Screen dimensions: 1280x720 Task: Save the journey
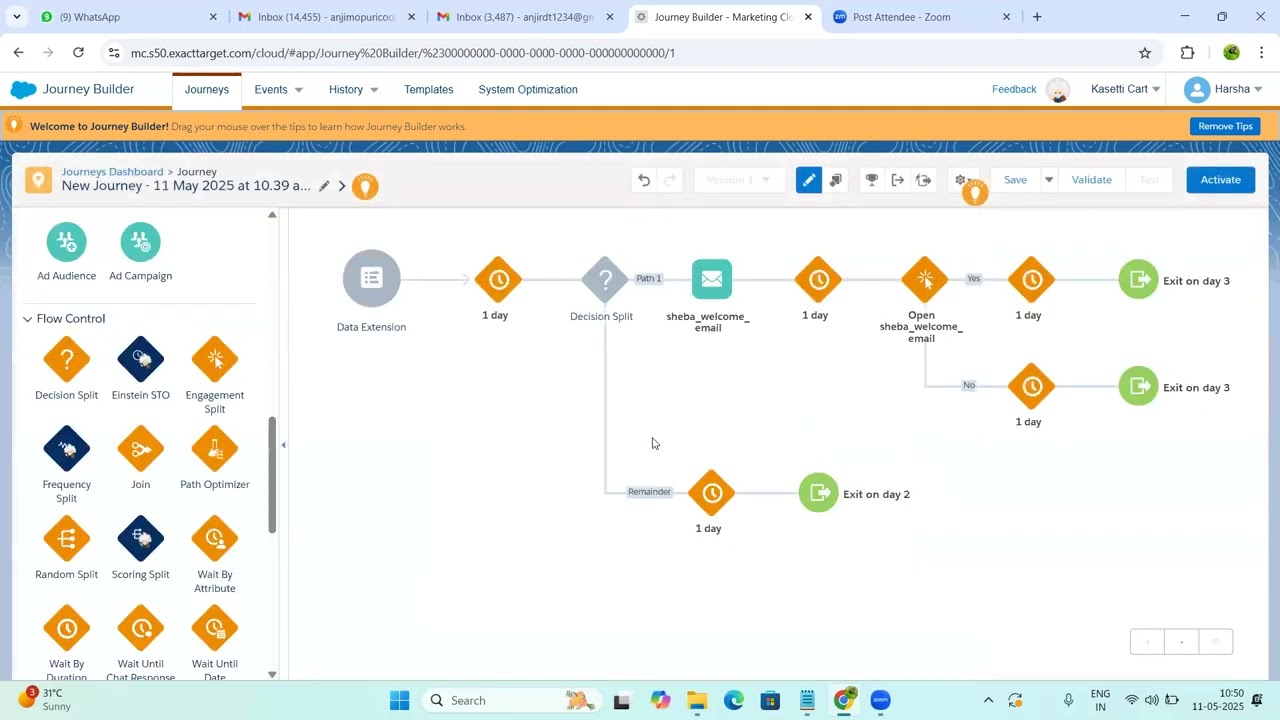[x=1015, y=180]
